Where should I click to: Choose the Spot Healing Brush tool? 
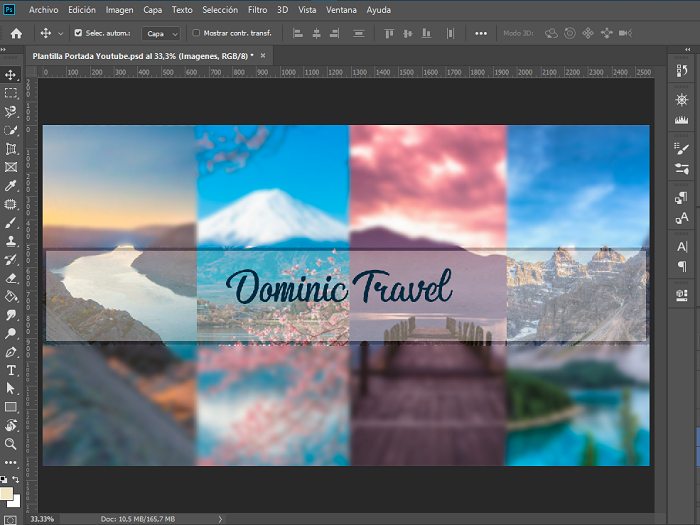(10, 204)
